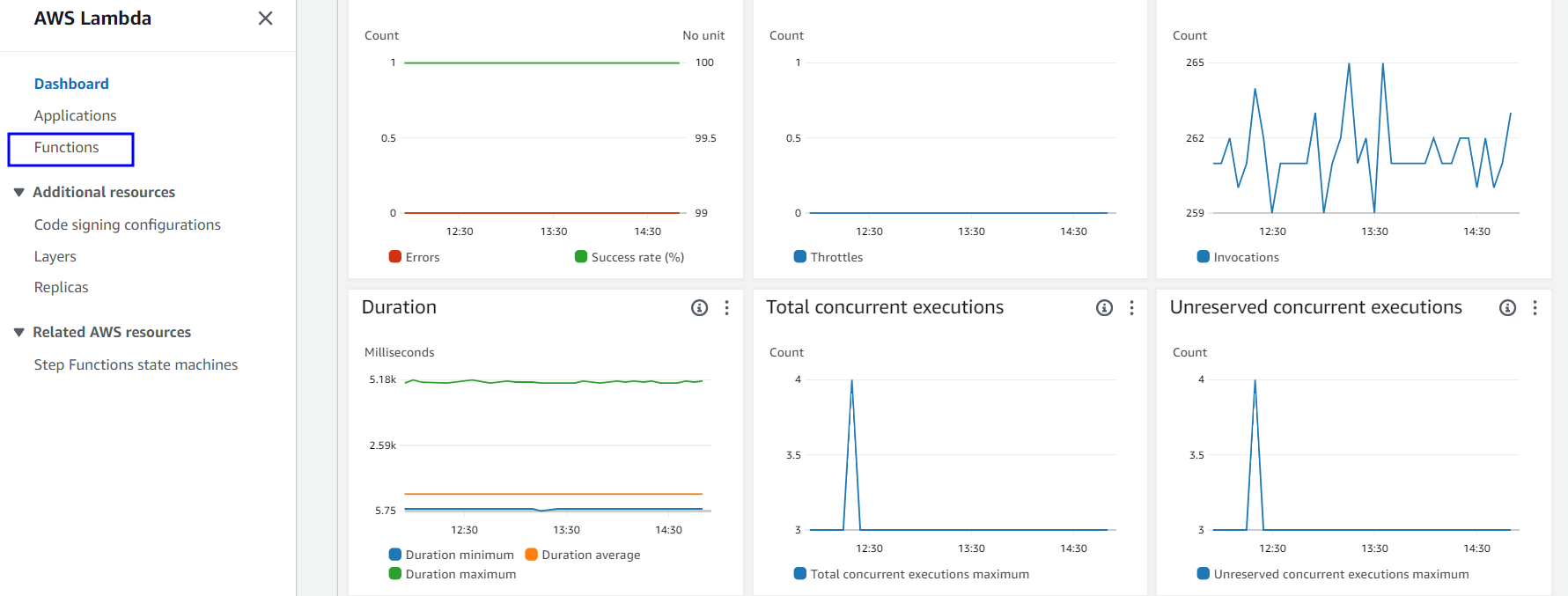The width and height of the screenshot is (1568, 596).
Task: Toggle Unreserved concurrent executions maximum legend swatch
Action: tap(1204, 573)
